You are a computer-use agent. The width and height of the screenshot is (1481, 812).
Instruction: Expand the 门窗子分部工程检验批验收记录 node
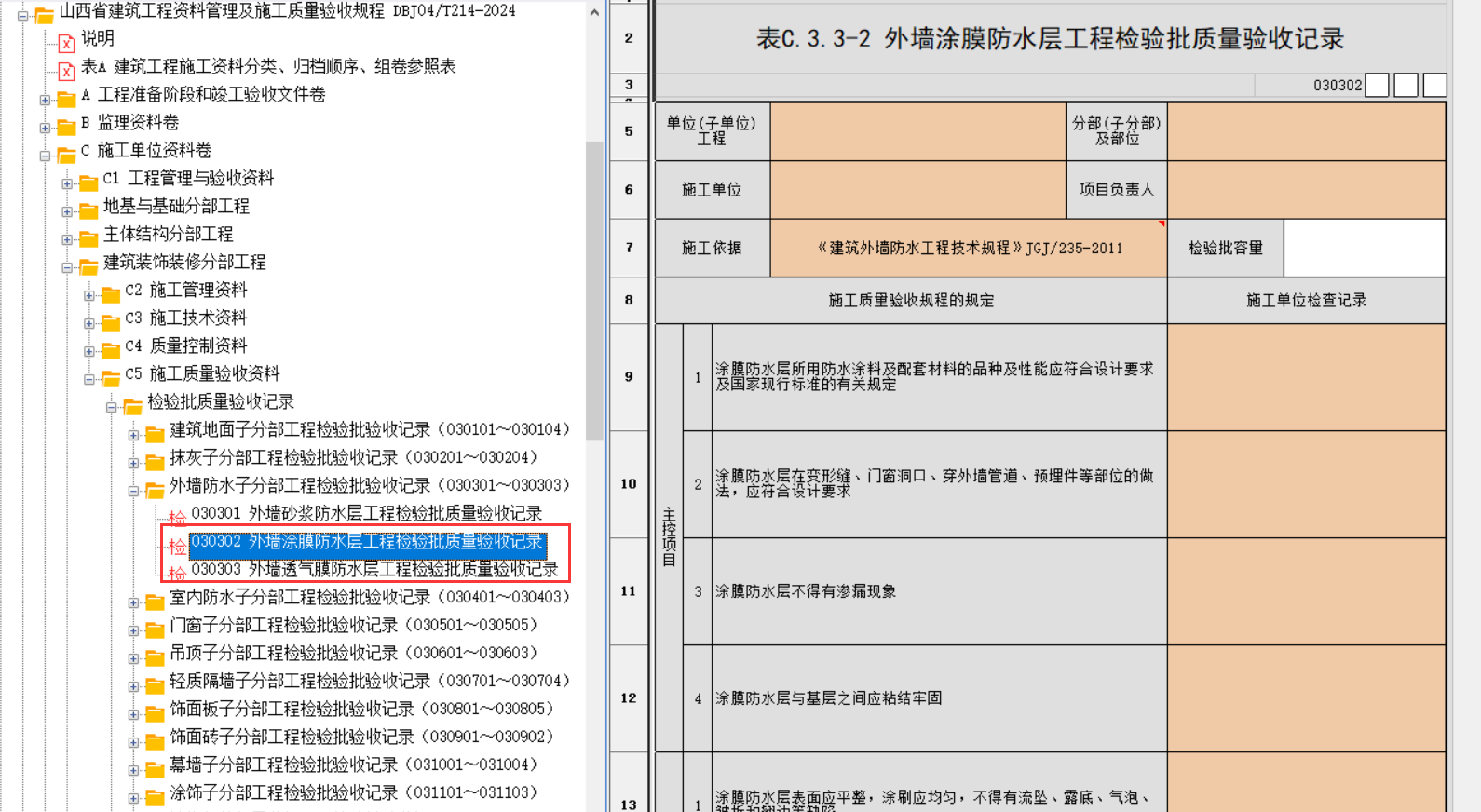click(x=133, y=630)
